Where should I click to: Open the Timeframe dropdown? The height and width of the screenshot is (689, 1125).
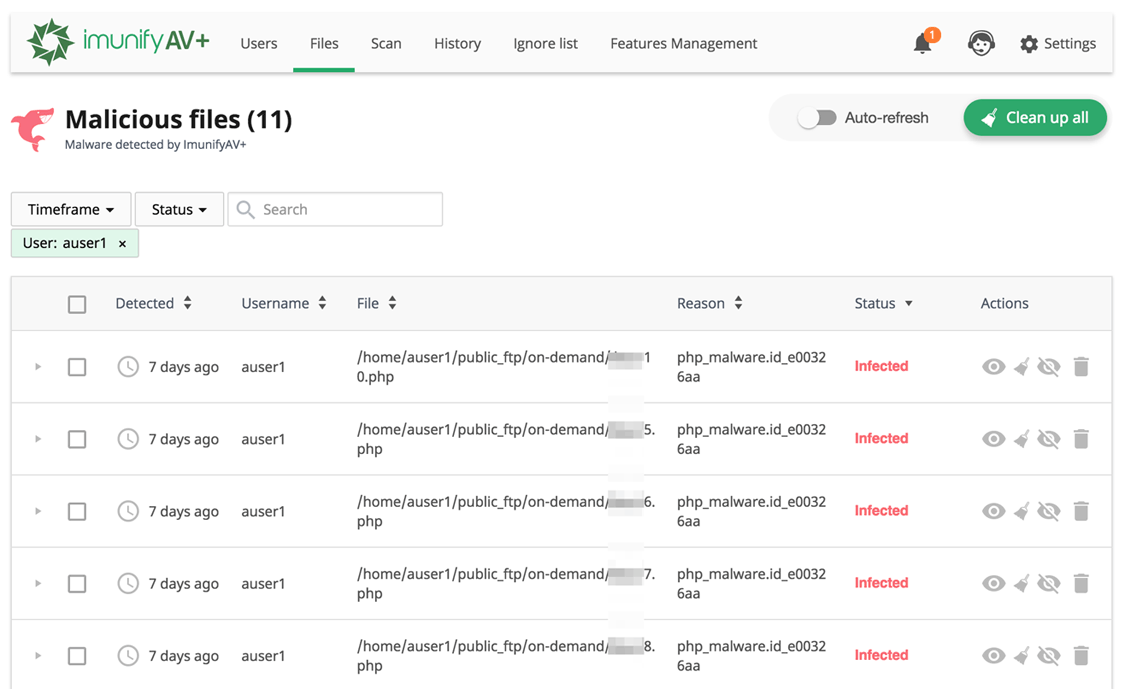pos(71,210)
